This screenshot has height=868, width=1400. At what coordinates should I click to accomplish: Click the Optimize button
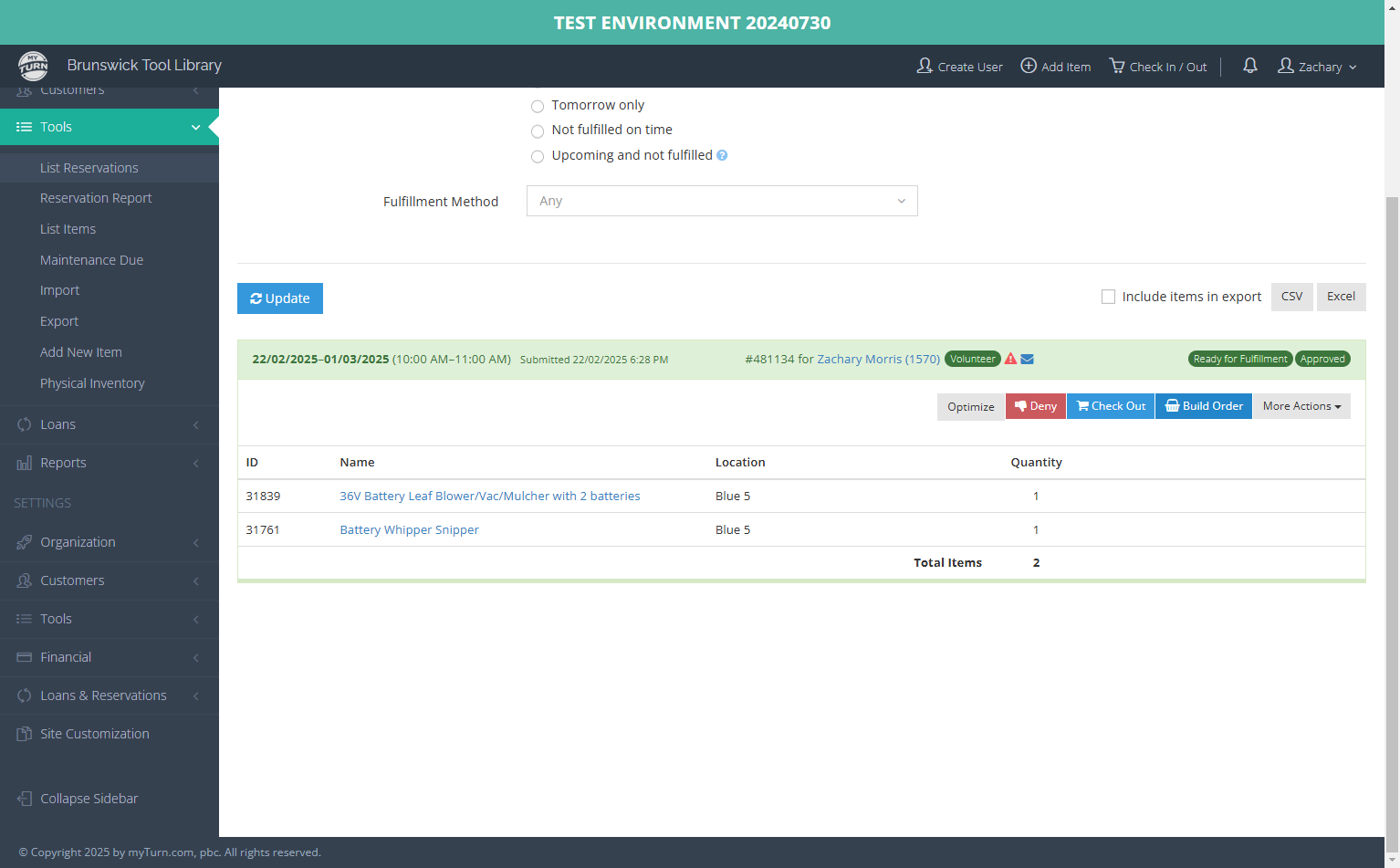pos(970,406)
